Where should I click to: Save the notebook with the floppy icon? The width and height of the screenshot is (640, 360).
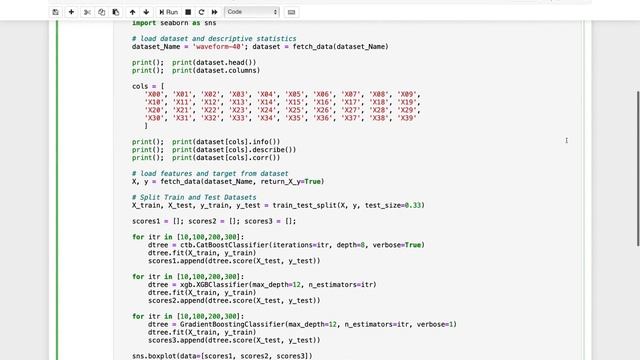56,12
